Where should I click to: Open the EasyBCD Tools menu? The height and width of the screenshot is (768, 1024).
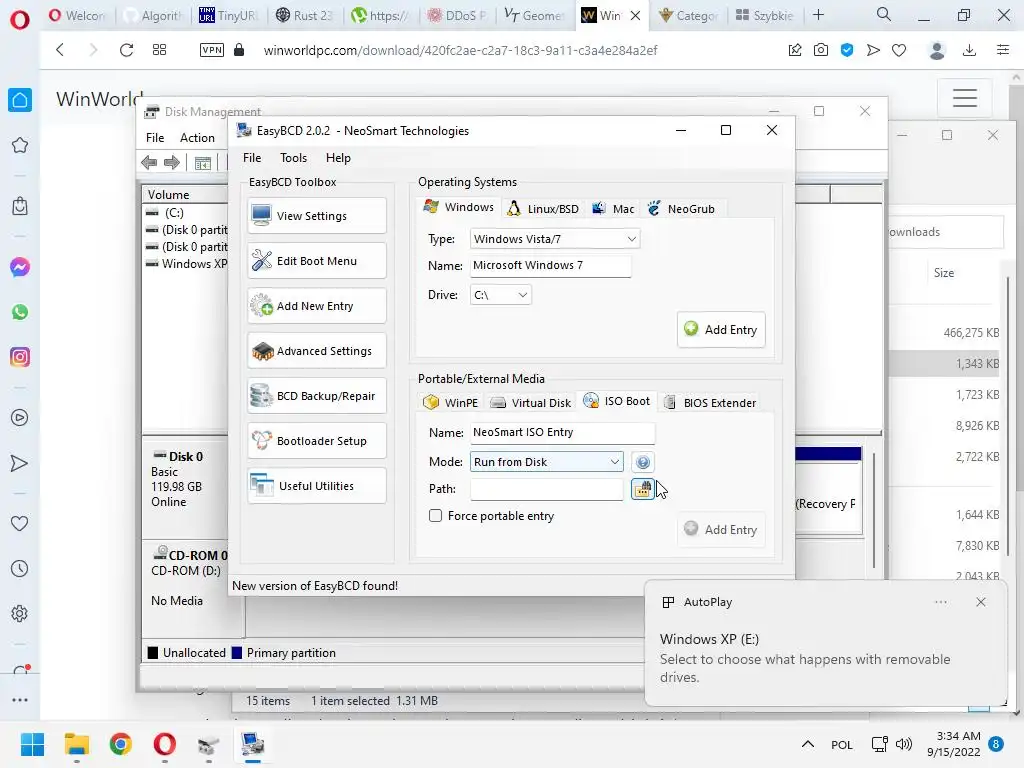(293, 157)
